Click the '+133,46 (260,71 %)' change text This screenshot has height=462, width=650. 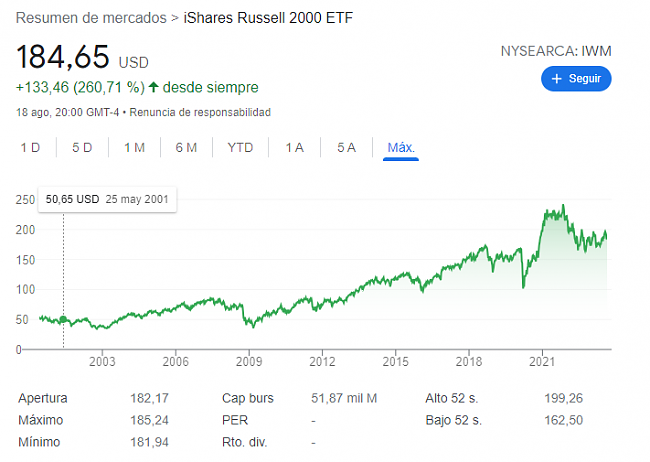(x=80, y=88)
